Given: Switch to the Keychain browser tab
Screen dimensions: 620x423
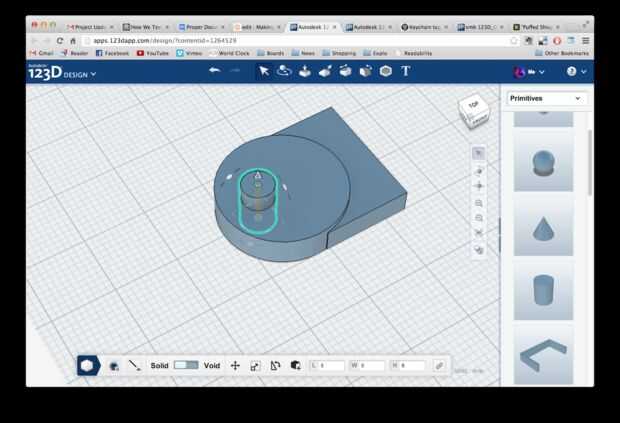Looking at the screenshot, I should click(423, 27).
